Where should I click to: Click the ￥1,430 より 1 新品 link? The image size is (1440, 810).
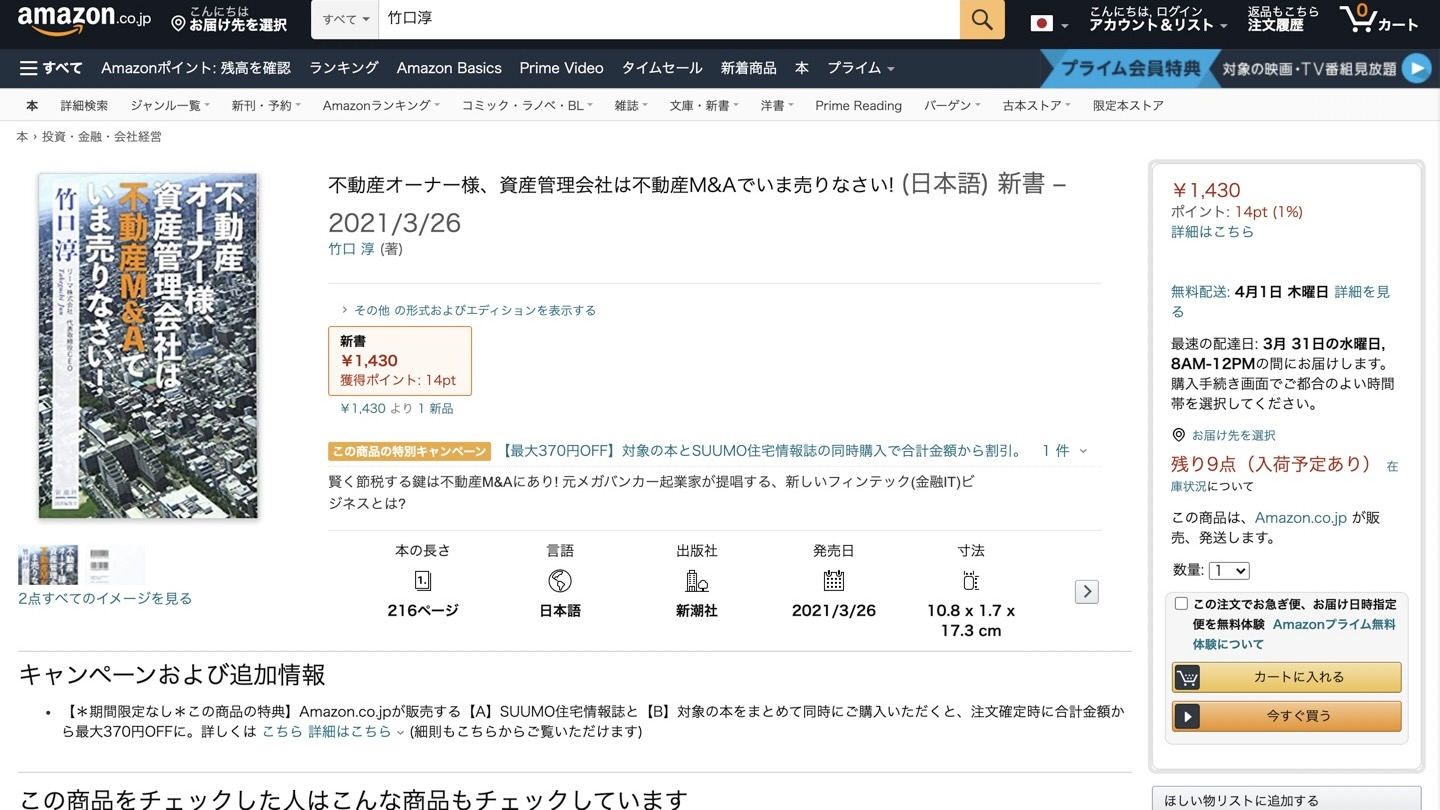coord(397,409)
